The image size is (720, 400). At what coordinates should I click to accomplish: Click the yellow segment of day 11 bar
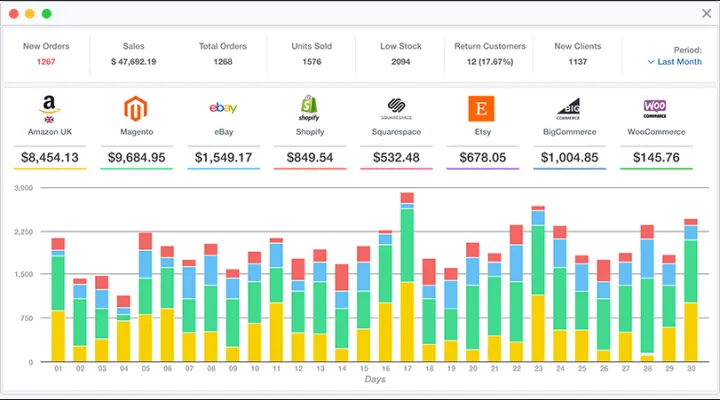[276, 332]
